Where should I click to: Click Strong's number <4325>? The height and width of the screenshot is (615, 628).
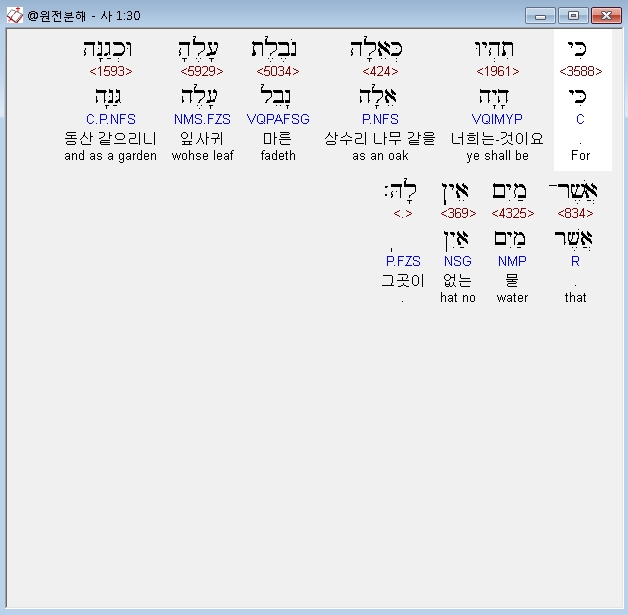513,213
